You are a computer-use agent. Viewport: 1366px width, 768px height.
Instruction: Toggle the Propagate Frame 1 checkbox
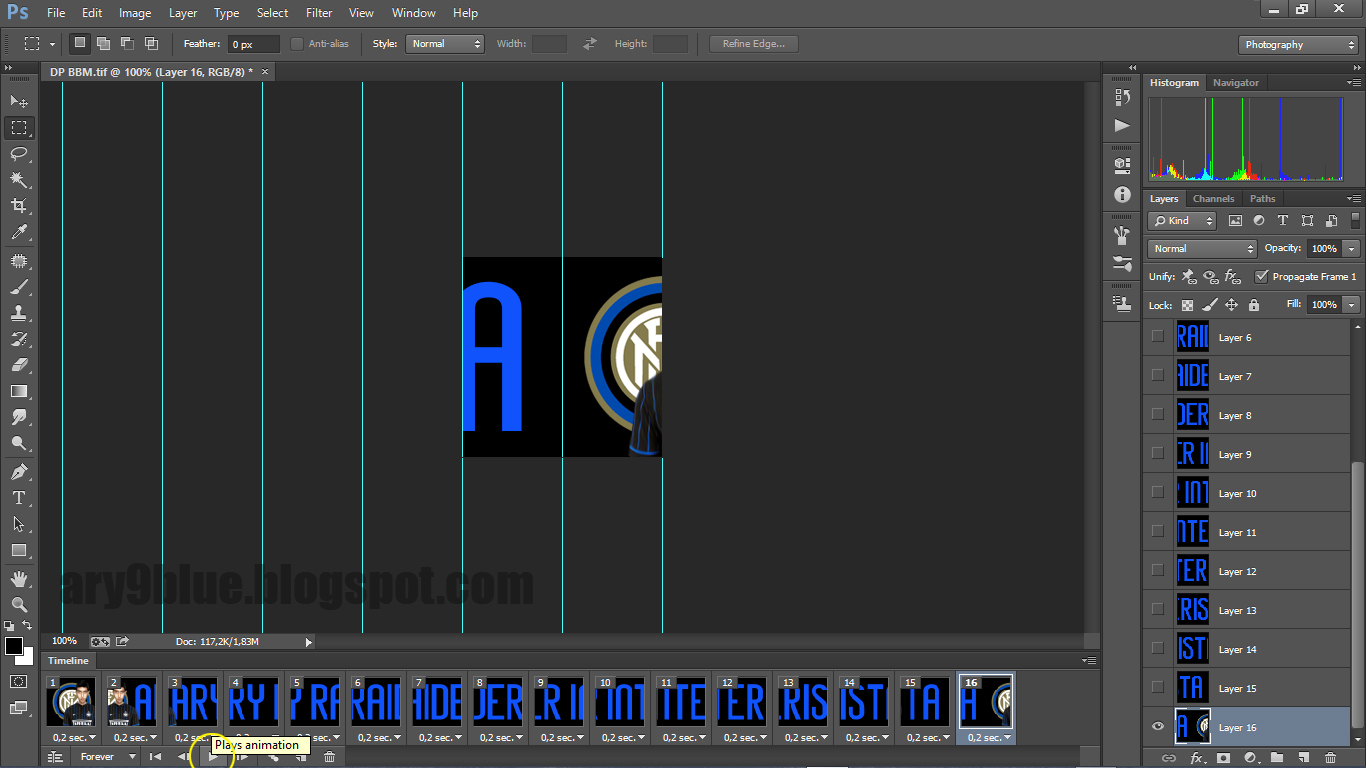point(1261,277)
